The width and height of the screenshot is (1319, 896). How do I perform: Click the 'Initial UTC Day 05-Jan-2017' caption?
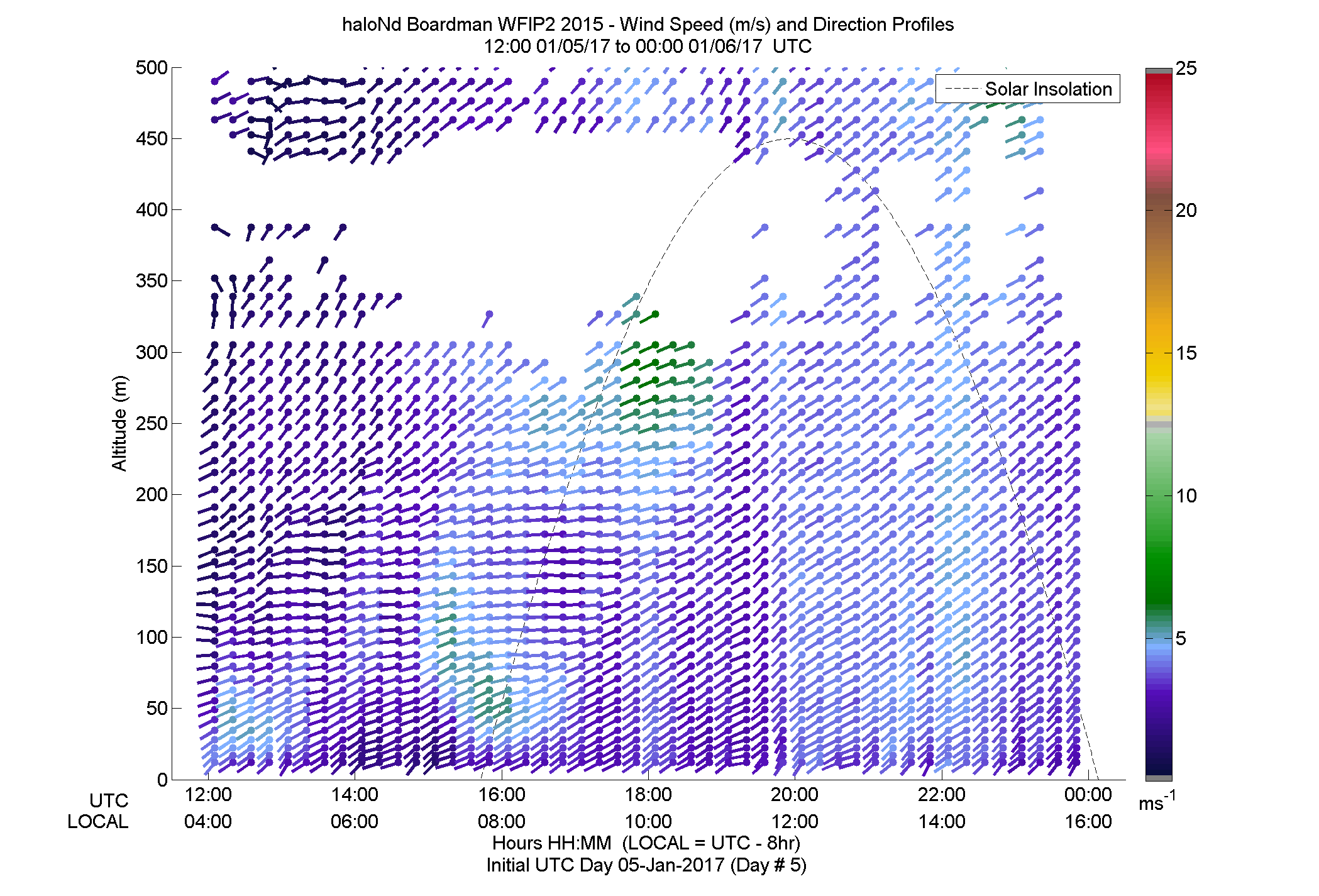[605, 865]
